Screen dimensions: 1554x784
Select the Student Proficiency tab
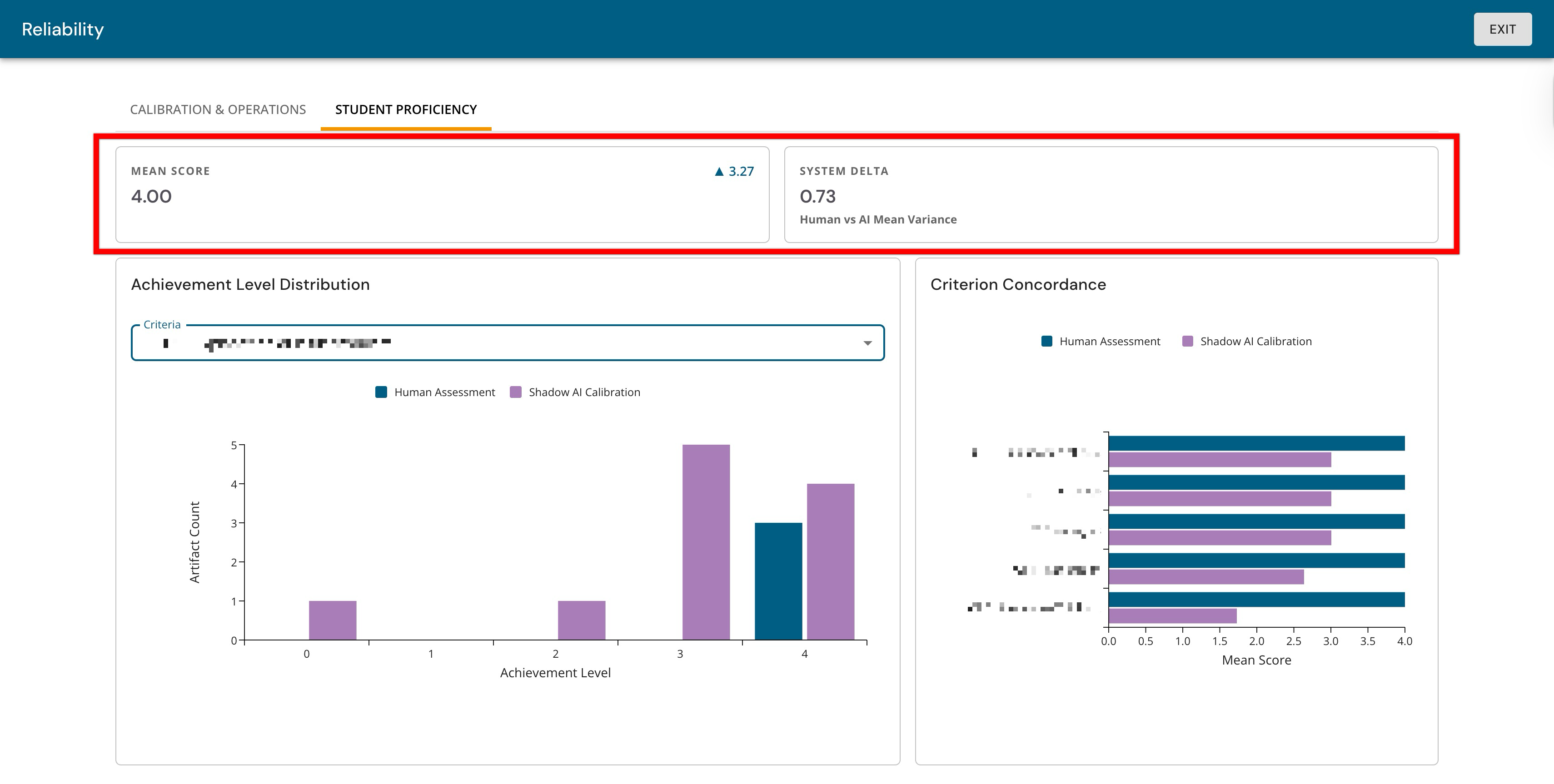(406, 109)
